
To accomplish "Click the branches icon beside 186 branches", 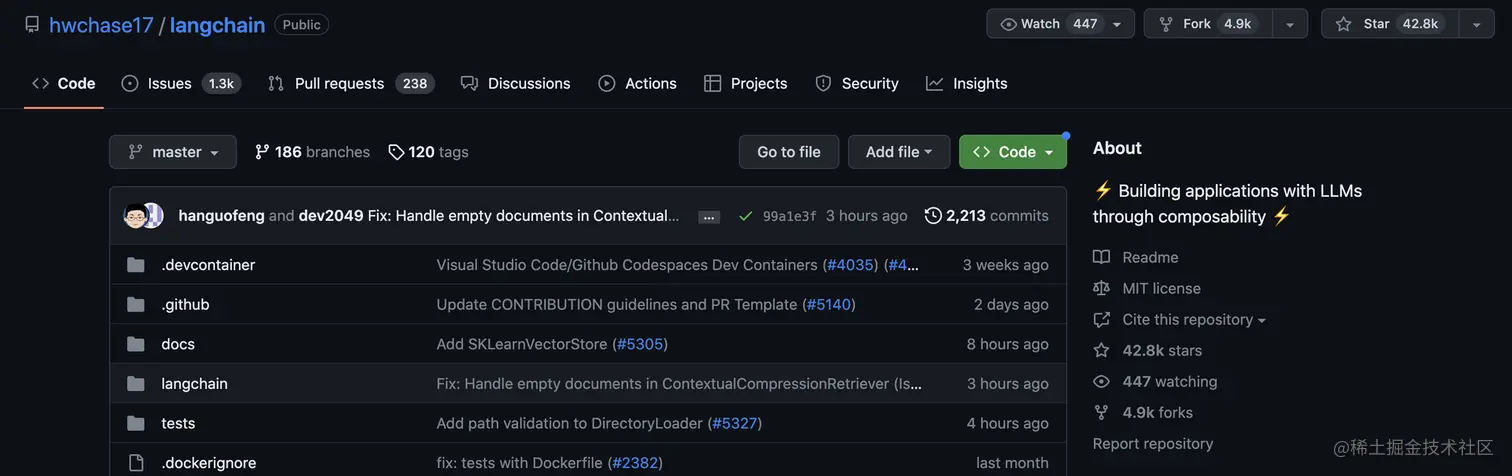I will (262, 152).
